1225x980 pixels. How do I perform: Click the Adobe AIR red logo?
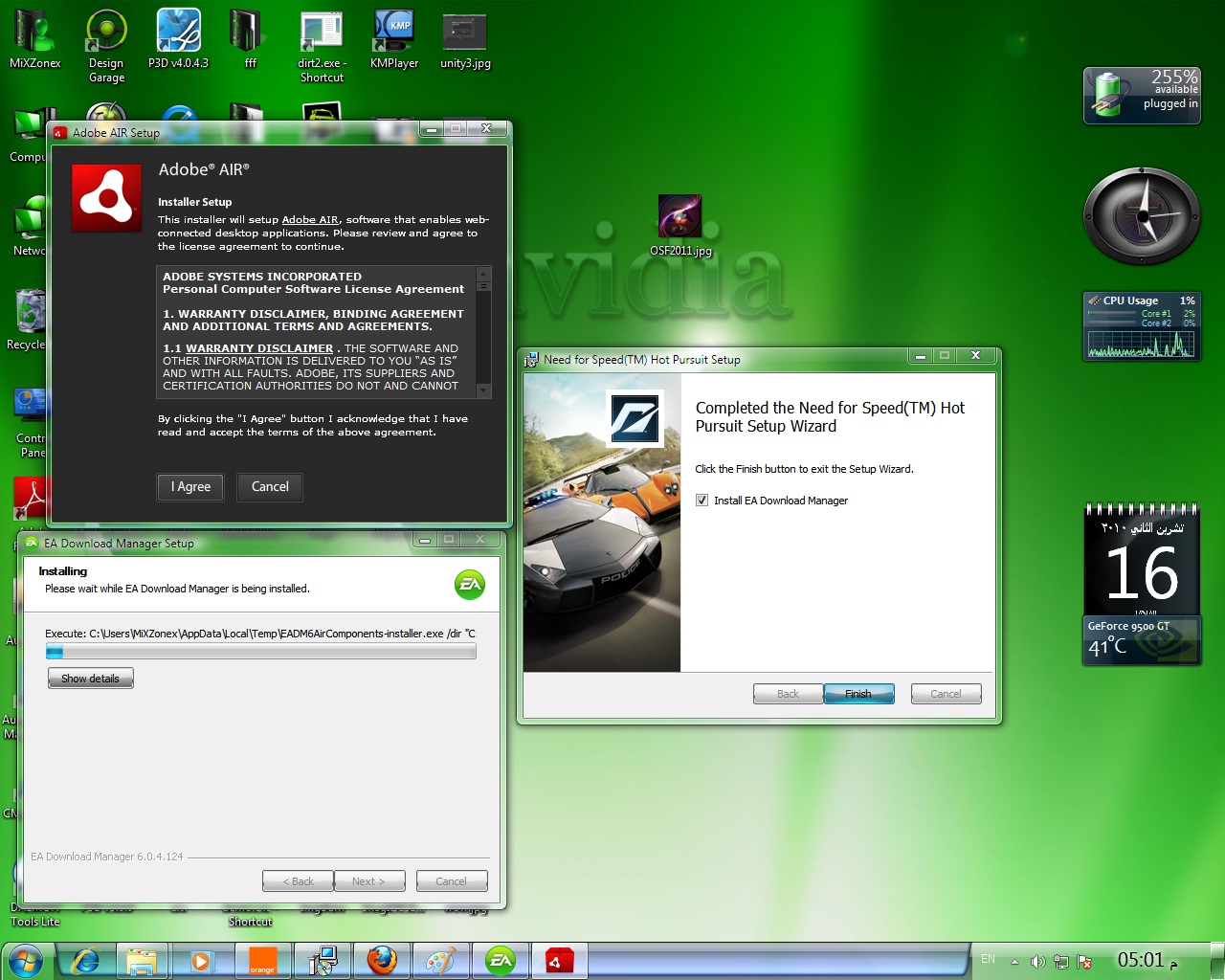[x=106, y=198]
